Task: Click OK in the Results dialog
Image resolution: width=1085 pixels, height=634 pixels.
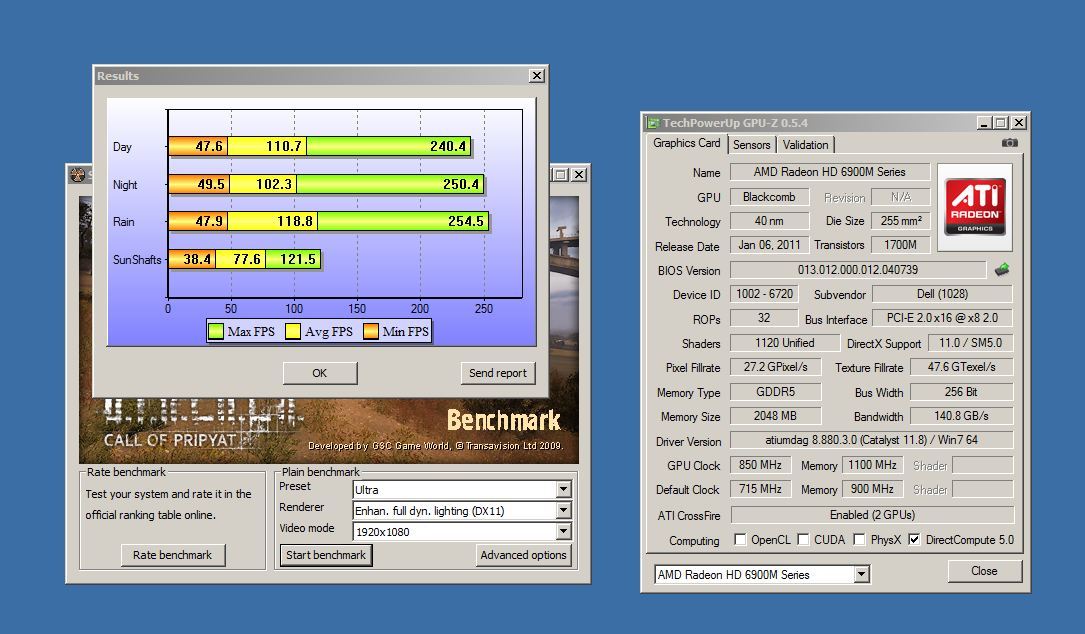Action: [x=320, y=373]
